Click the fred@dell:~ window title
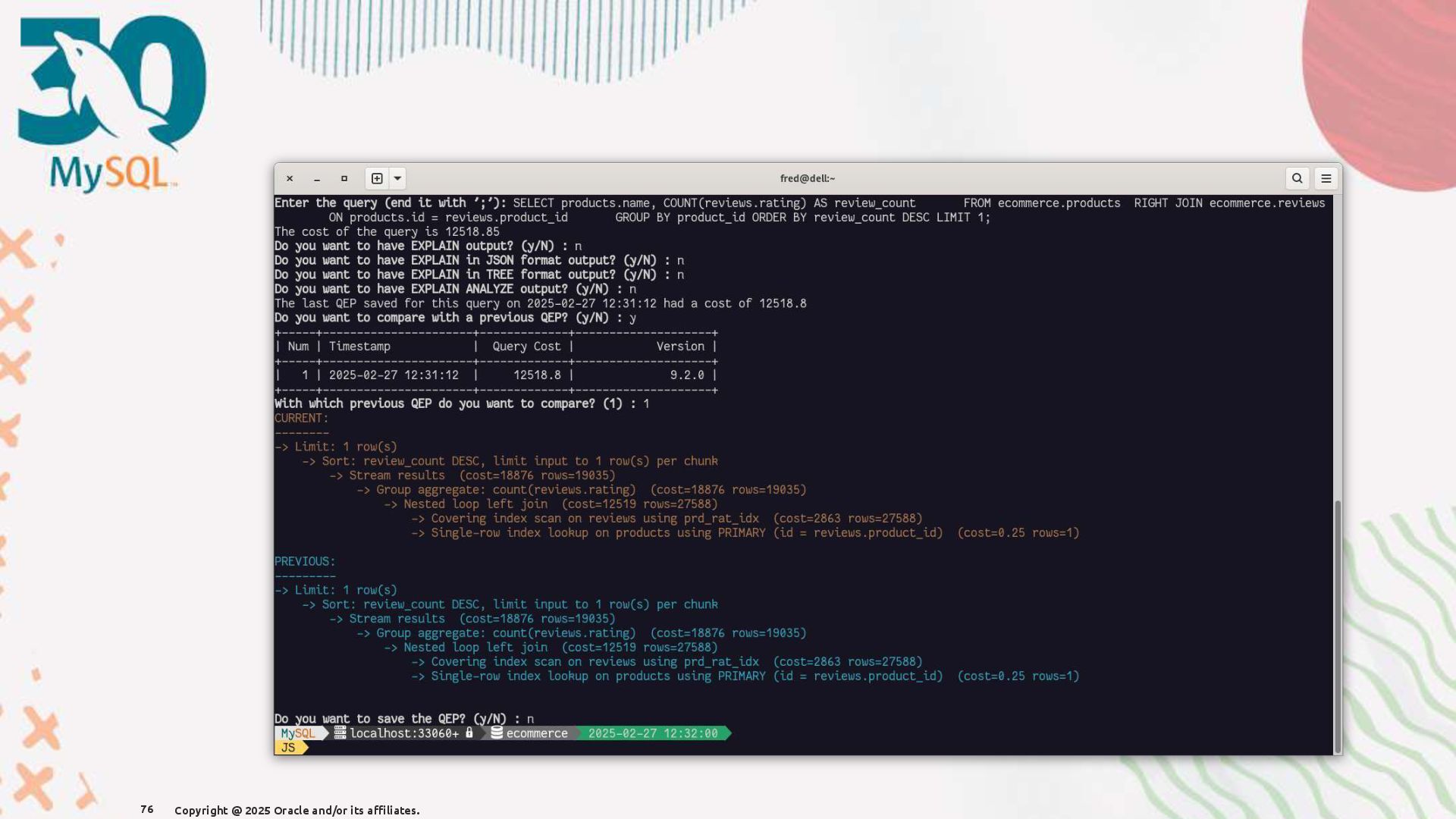The height and width of the screenshot is (819, 1456). pyautogui.click(x=808, y=178)
